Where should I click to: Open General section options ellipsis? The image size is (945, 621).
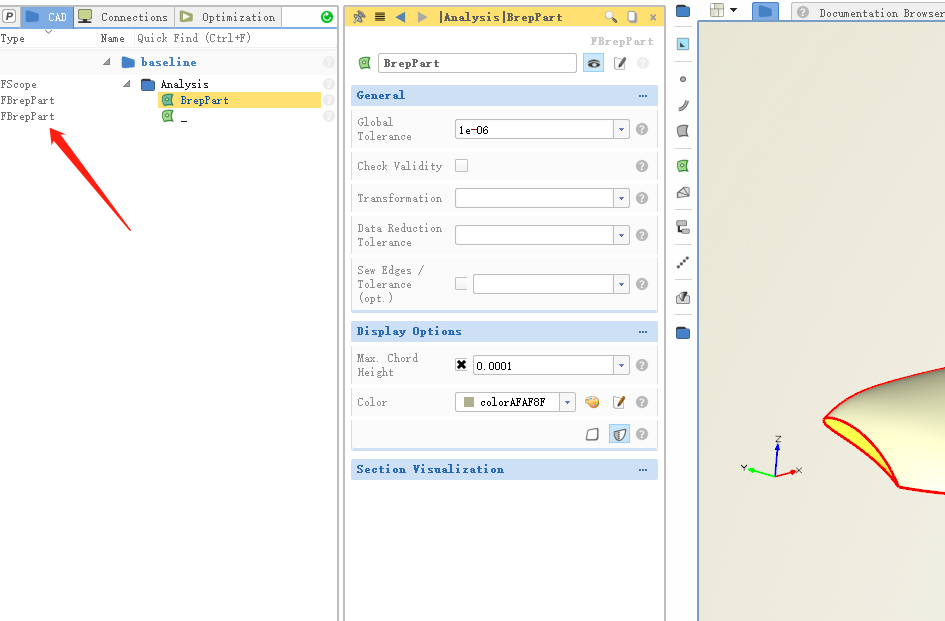pyautogui.click(x=643, y=95)
